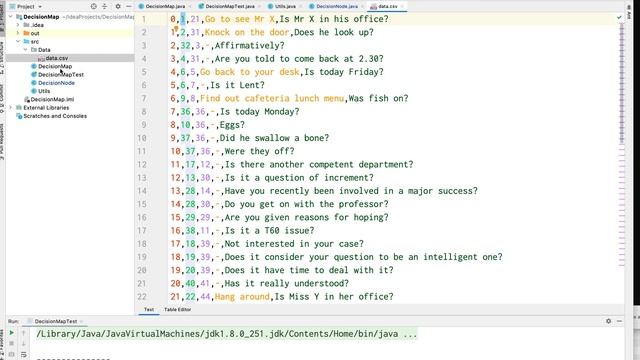Viewport: 640px width, 360px height.
Task: Close the DecisionMapTest run tab
Action: point(81,321)
